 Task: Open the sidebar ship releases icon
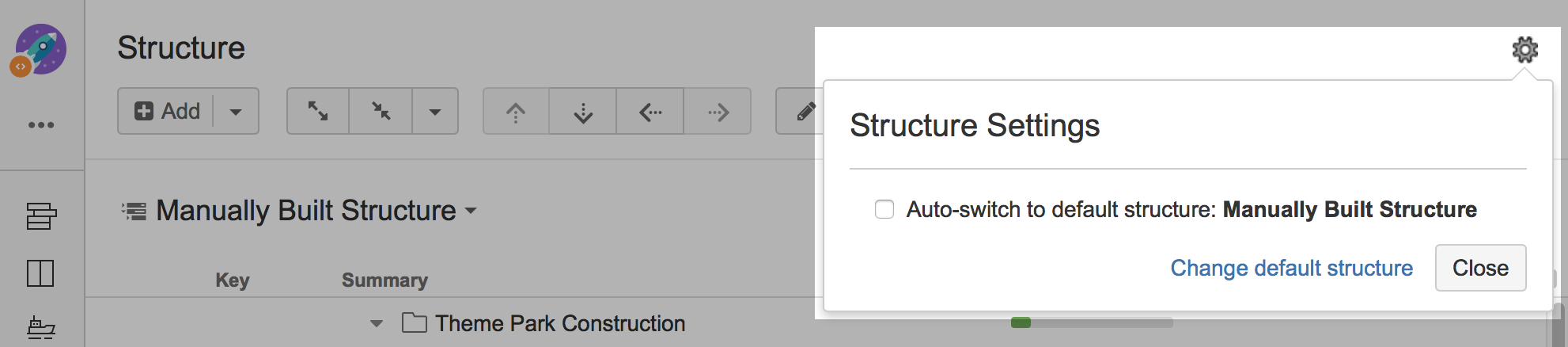pos(41,327)
